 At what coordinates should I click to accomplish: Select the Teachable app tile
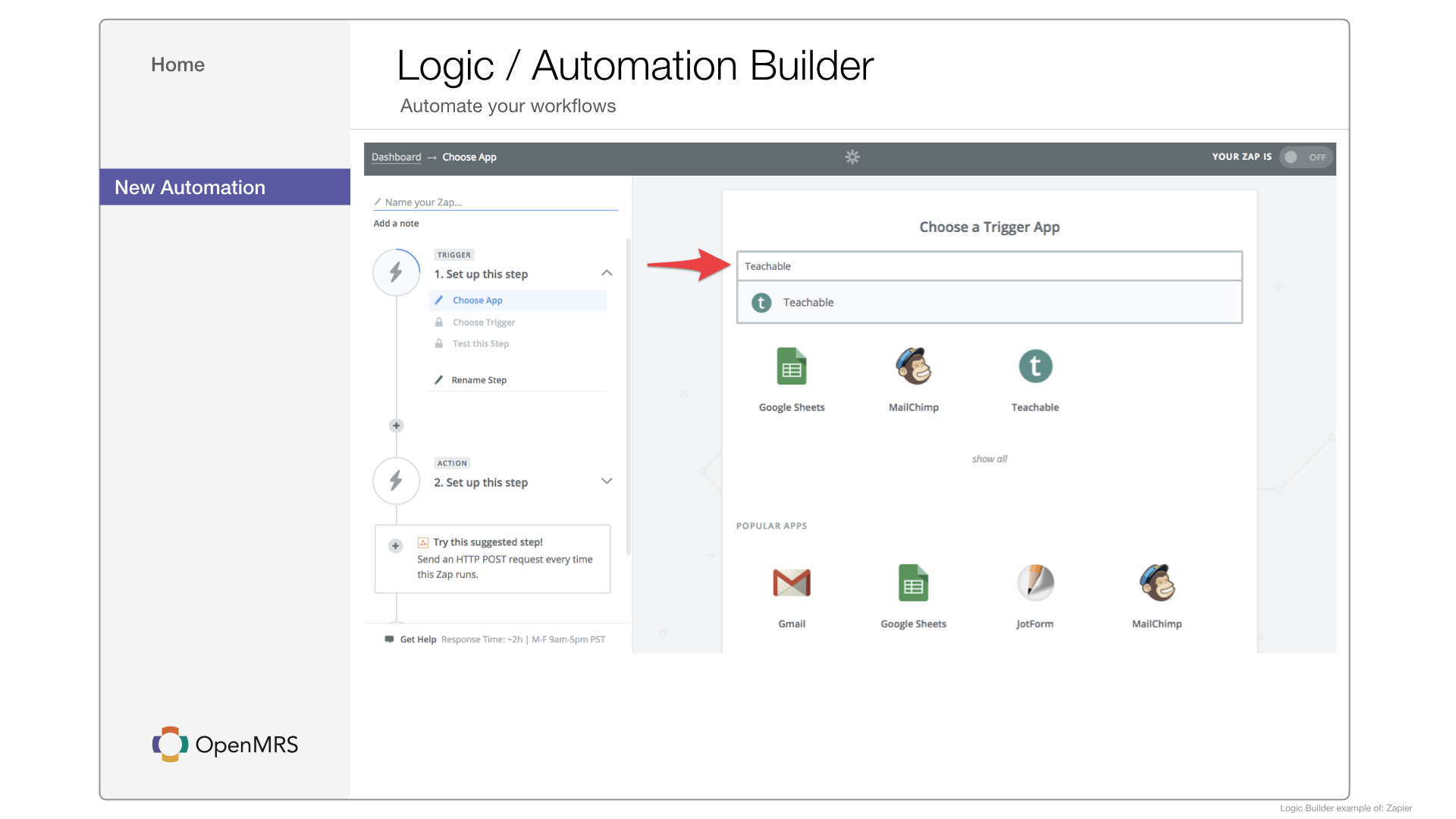click(1035, 379)
